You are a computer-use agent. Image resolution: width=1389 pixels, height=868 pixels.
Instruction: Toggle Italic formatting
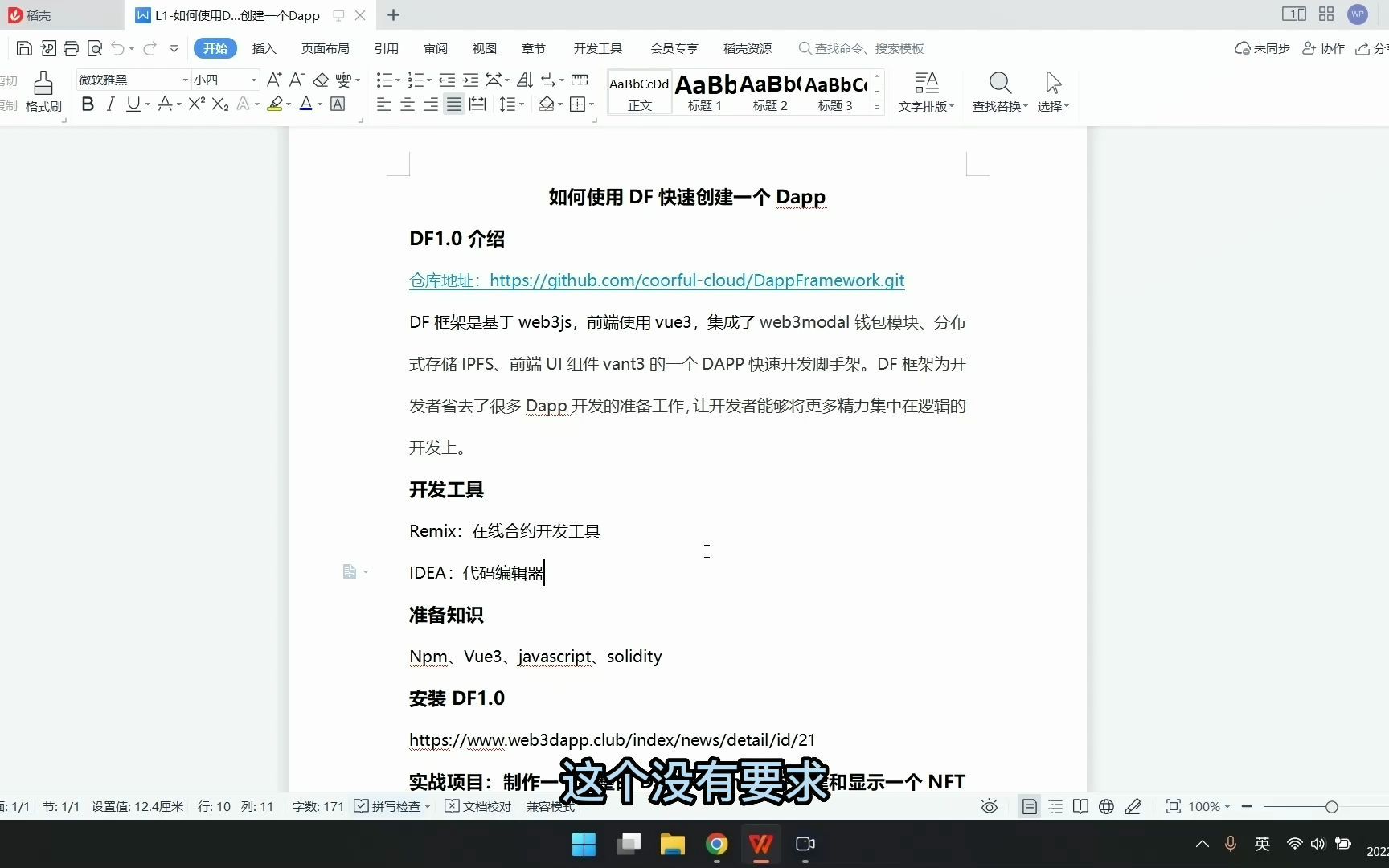[111, 104]
